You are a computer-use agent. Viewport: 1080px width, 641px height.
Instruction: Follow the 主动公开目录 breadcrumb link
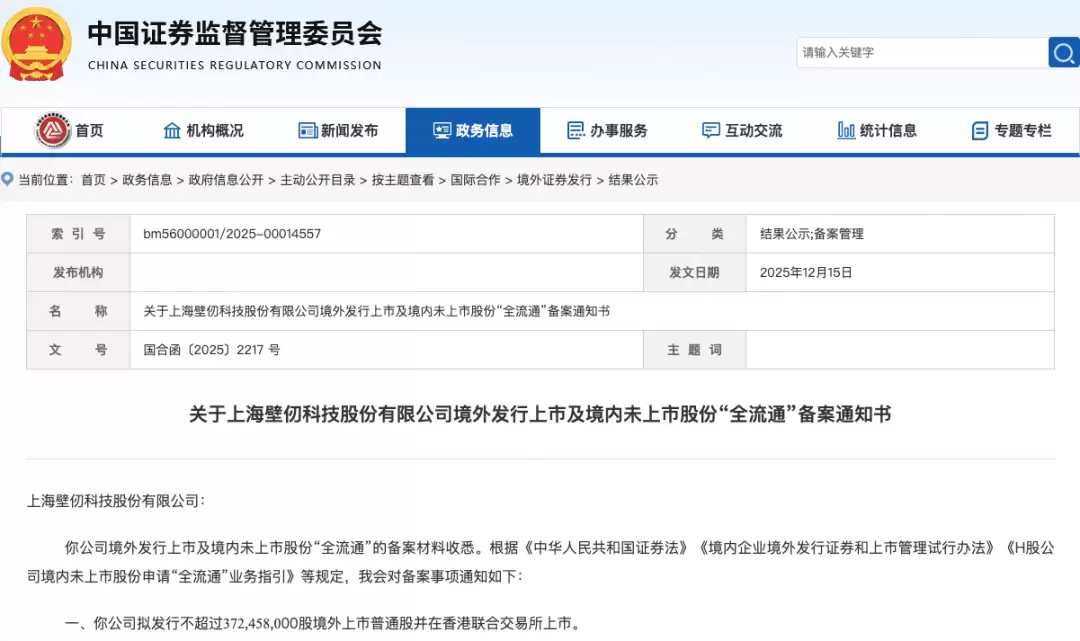(x=318, y=180)
